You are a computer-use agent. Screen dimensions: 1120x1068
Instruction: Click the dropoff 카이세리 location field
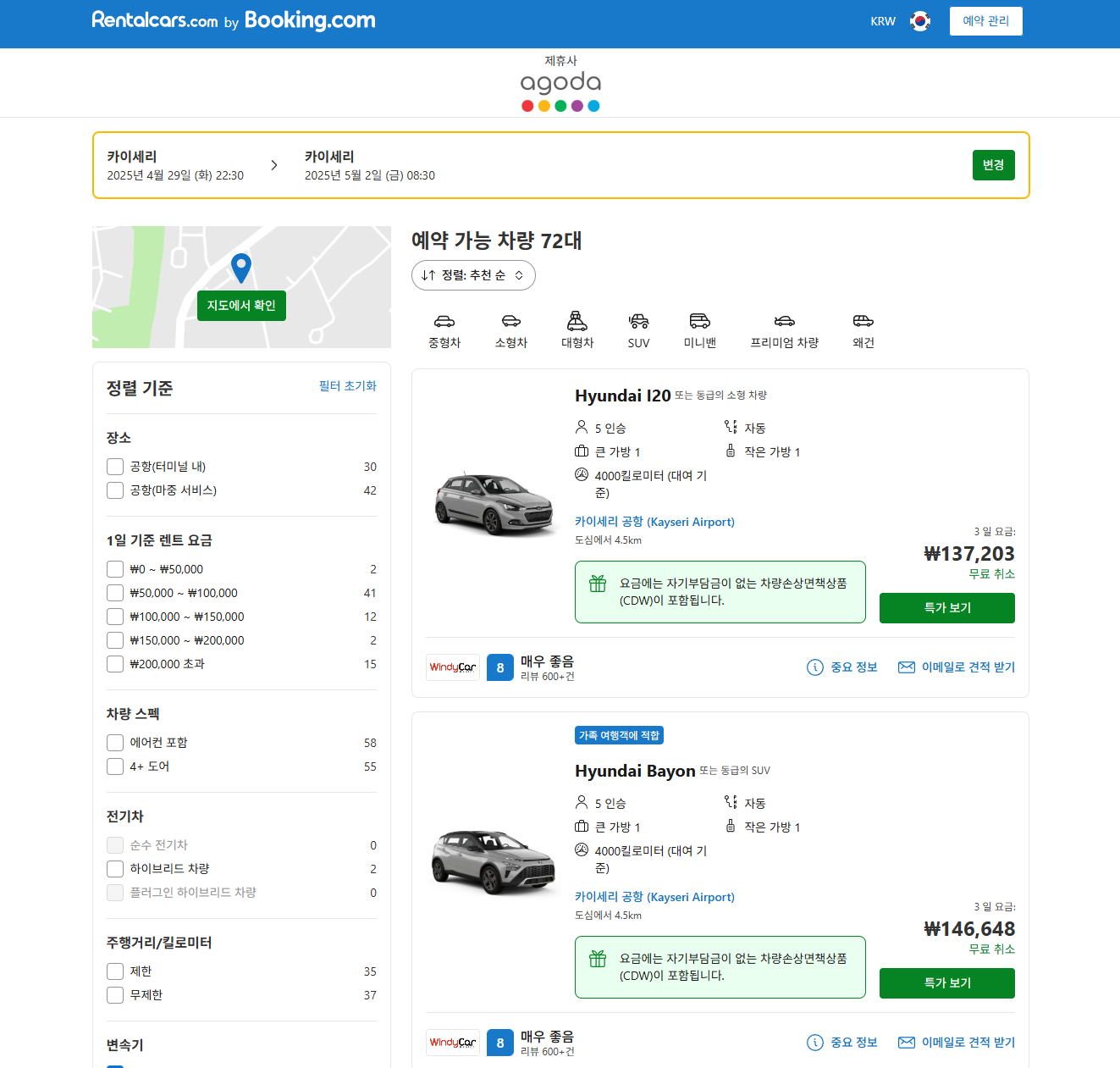pyautogui.click(x=370, y=165)
